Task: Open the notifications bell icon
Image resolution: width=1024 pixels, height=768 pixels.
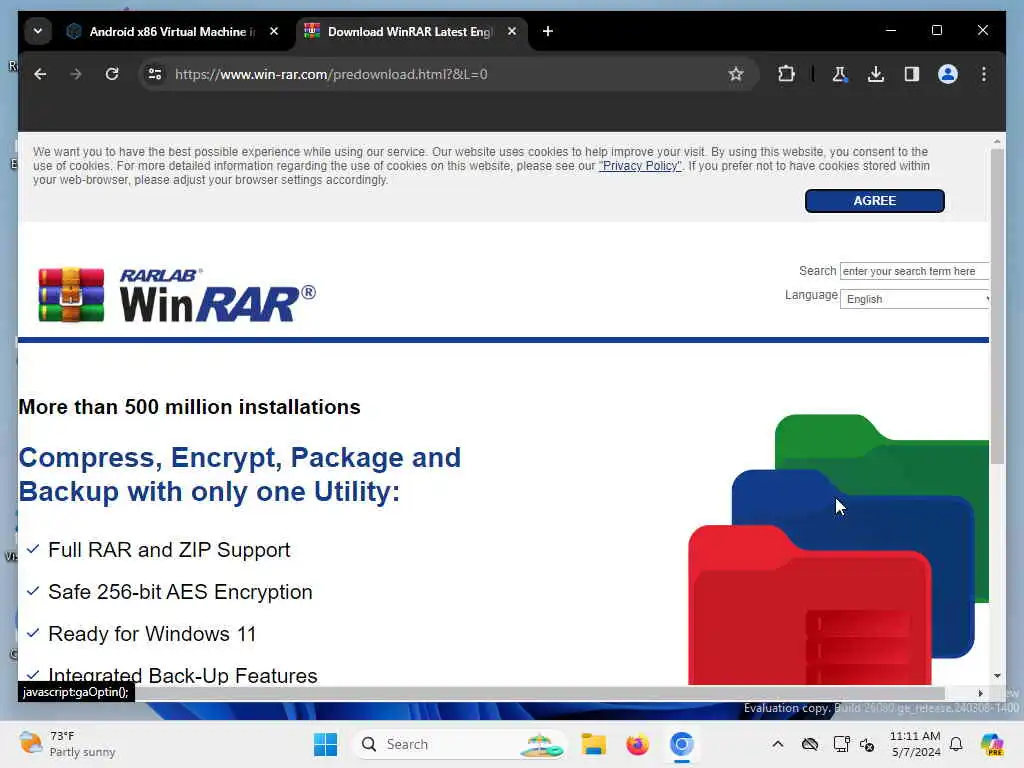Action: click(x=956, y=744)
